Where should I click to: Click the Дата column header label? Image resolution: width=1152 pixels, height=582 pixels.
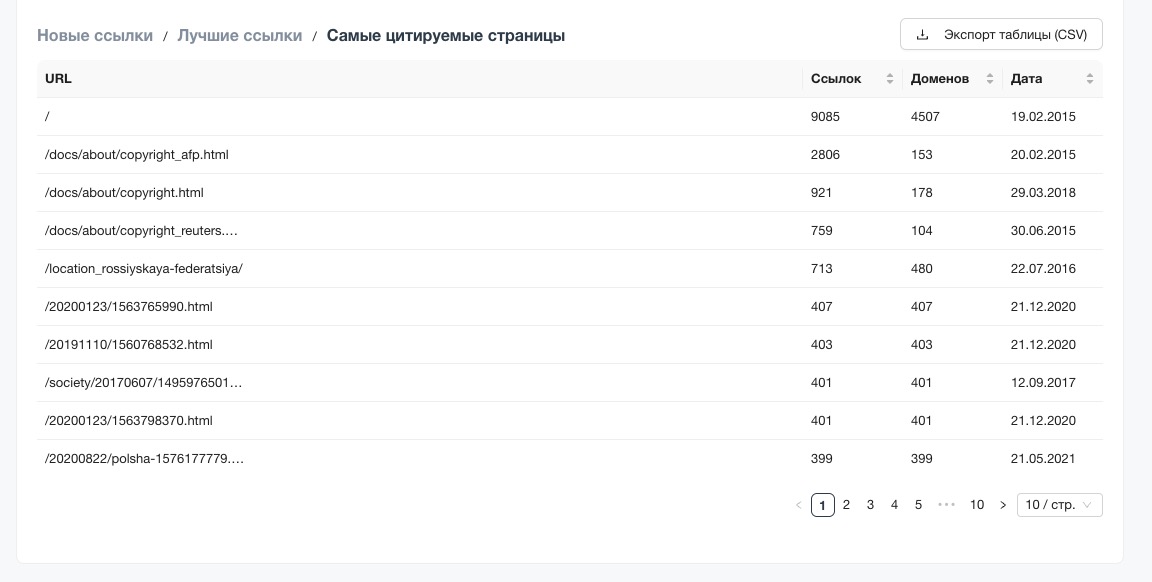click(1026, 79)
